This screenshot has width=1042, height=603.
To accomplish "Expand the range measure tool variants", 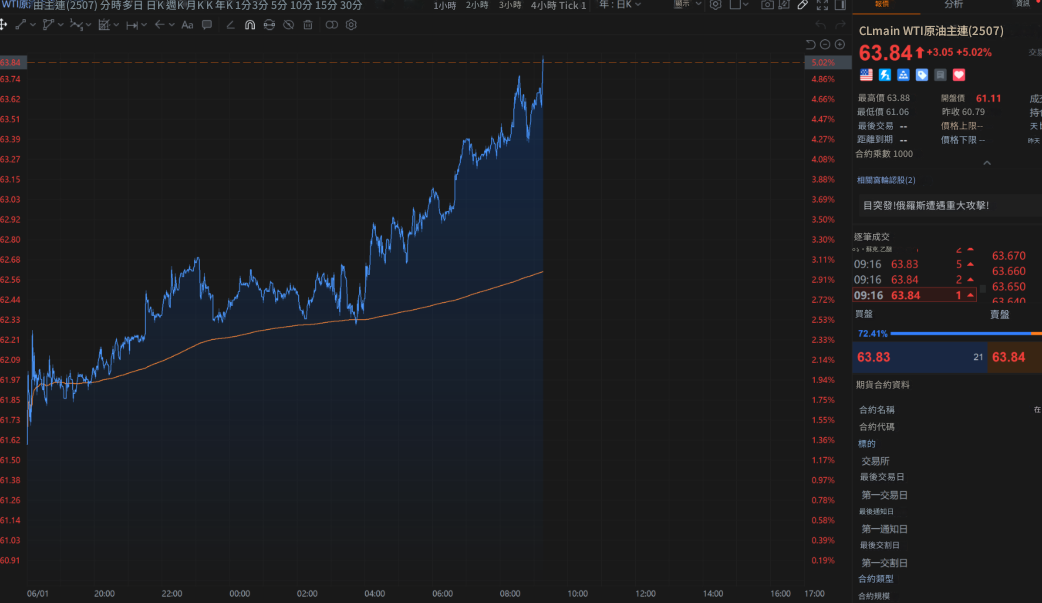I will (144, 25).
